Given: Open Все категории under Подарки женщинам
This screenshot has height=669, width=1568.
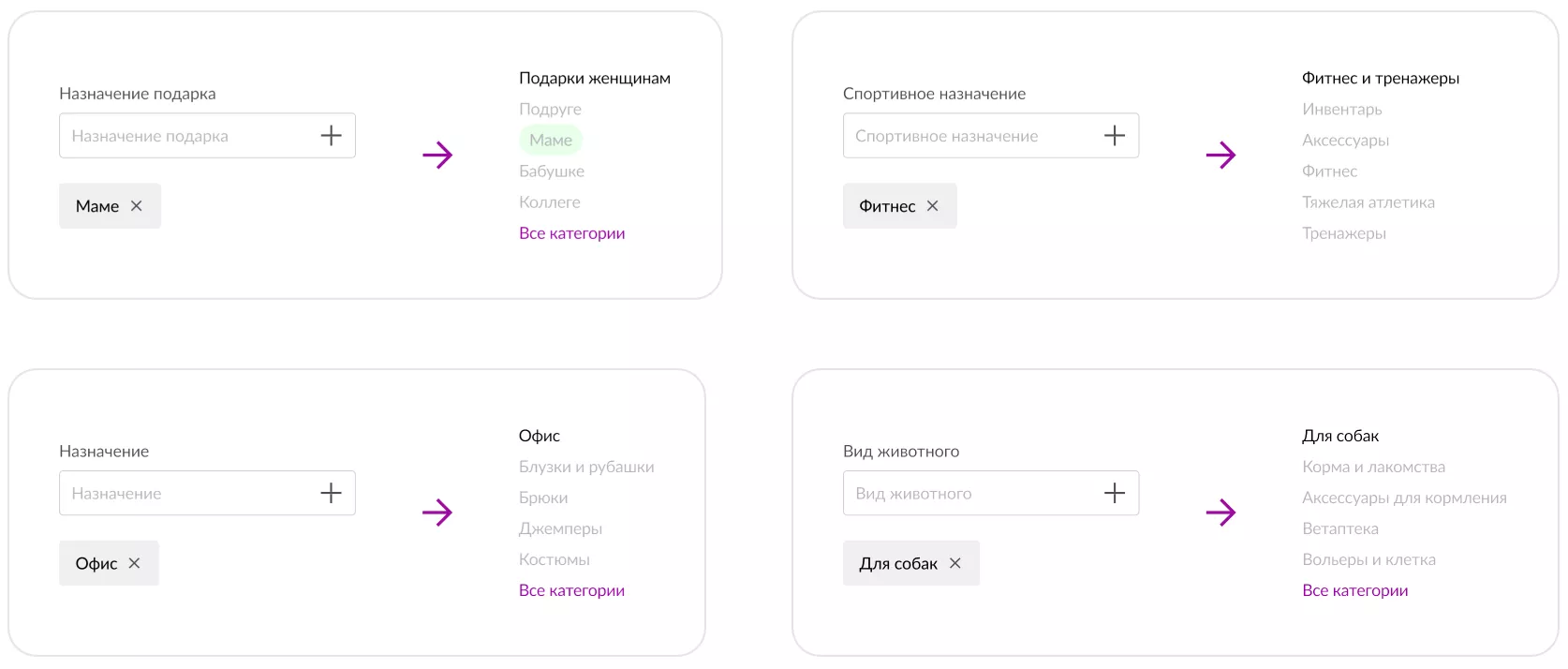Looking at the screenshot, I should (x=571, y=233).
